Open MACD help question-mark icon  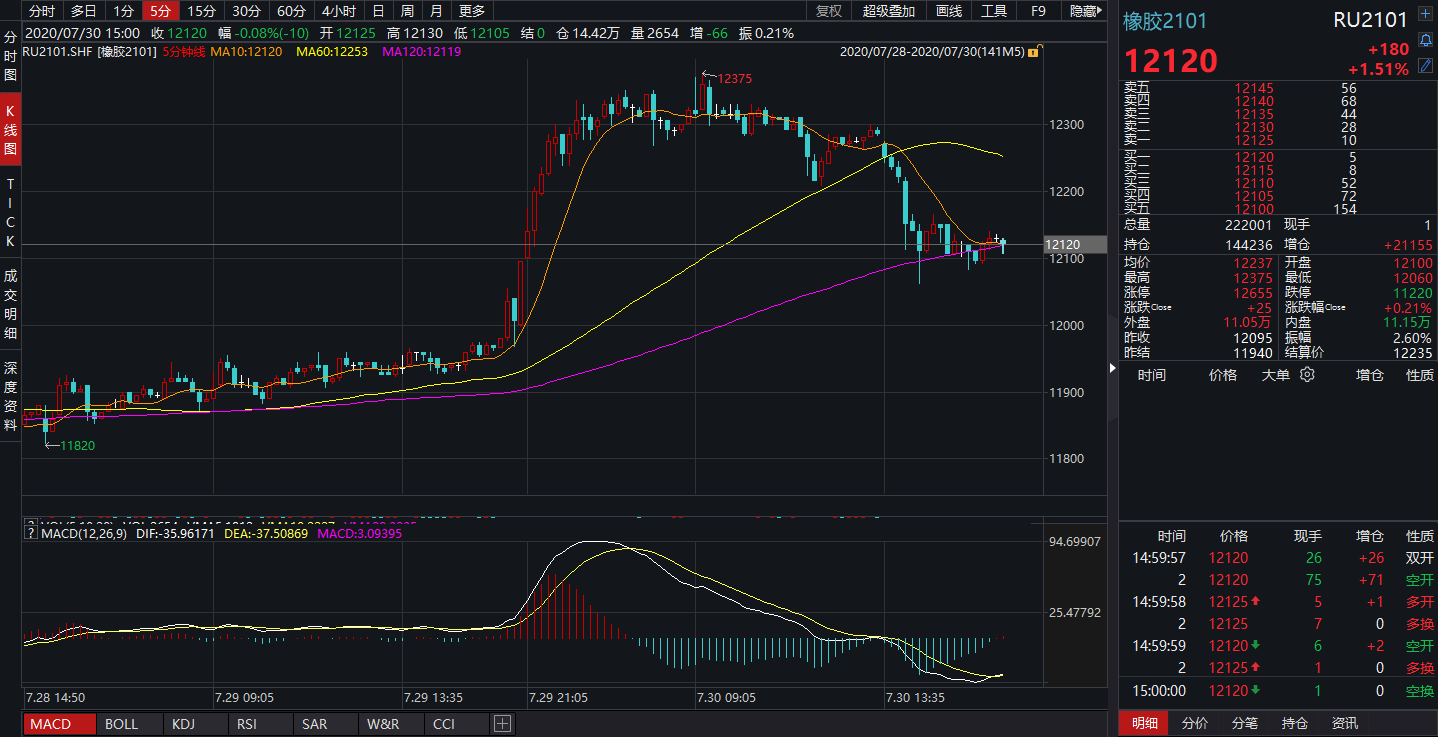pyautogui.click(x=29, y=534)
